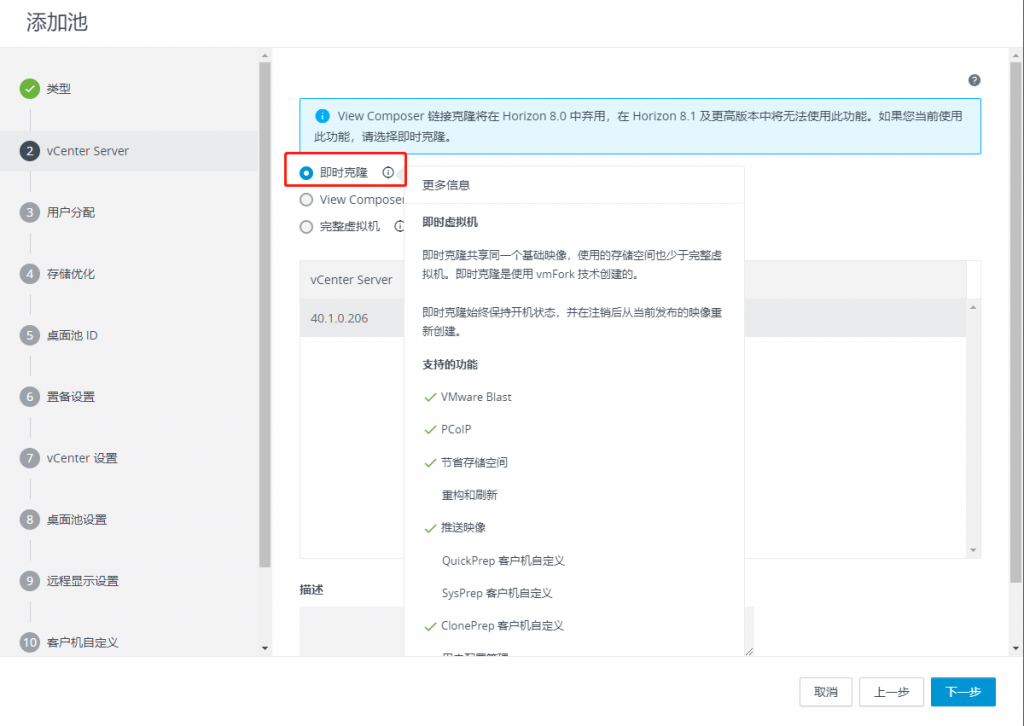Click sidebar scrollbar down arrow

coord(264,648)
